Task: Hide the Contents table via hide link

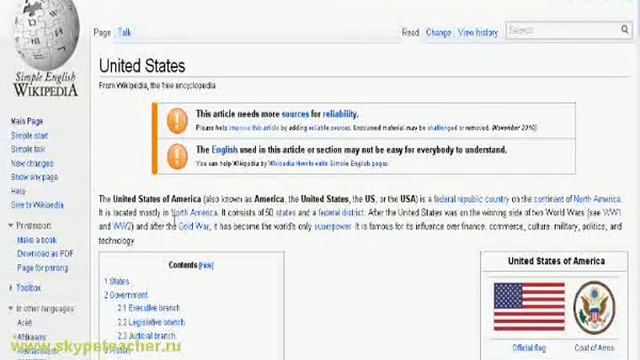Action: 206,266
